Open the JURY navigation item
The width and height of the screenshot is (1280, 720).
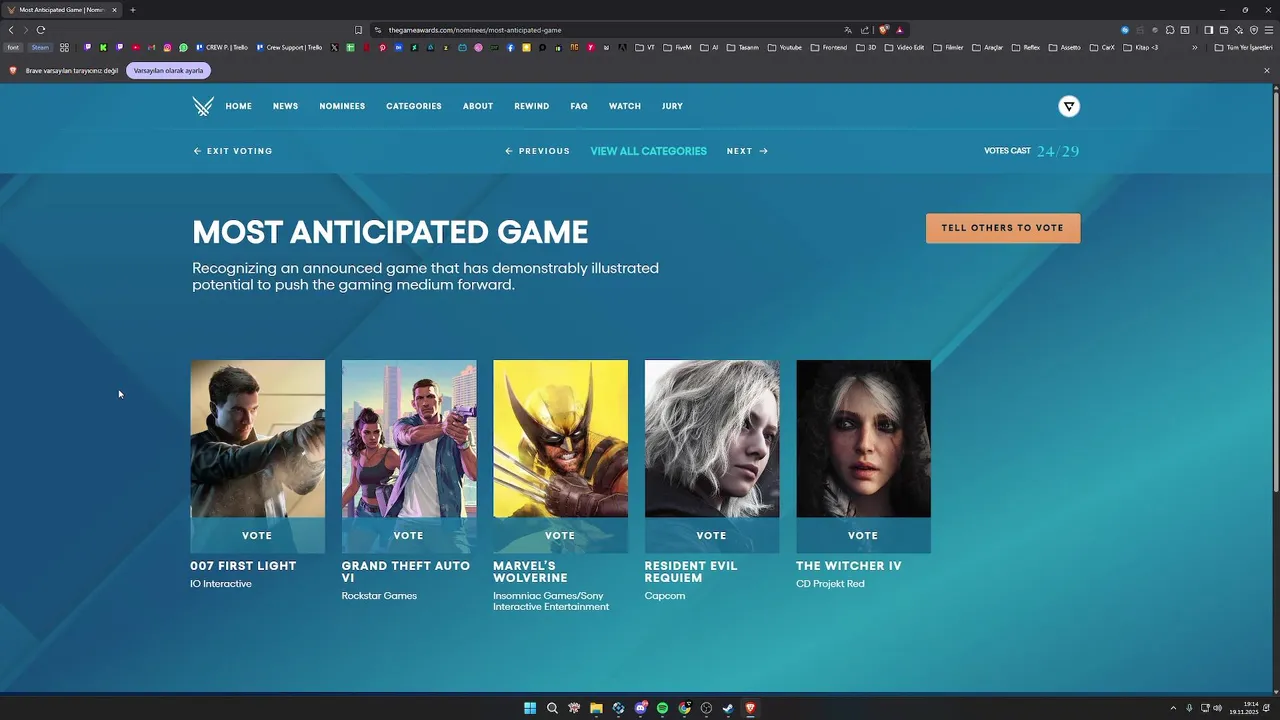point(672,106)
